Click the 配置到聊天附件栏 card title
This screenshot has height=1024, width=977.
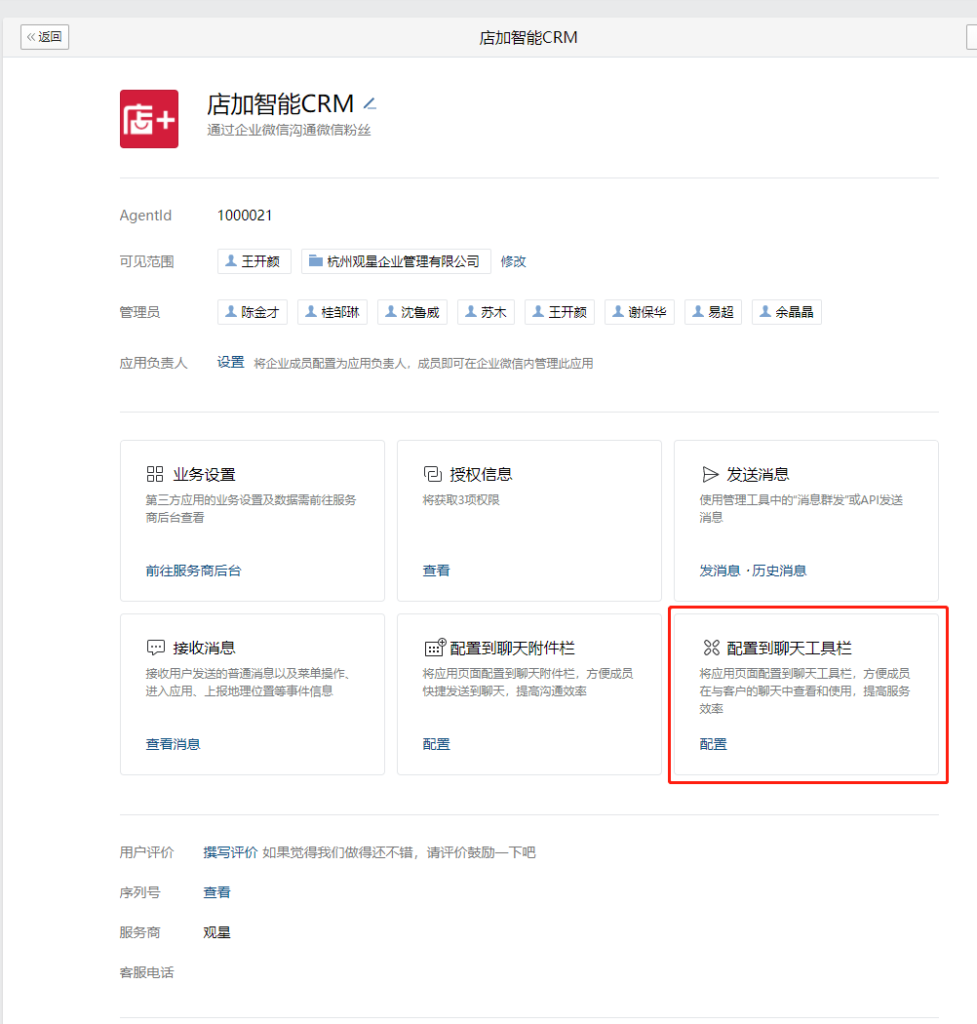pyautogui.click(x=512, y=648)
